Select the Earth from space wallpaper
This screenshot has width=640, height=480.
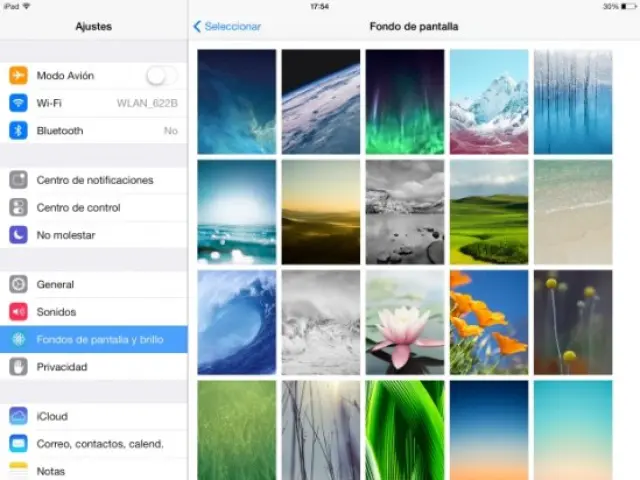pos(320,102)
